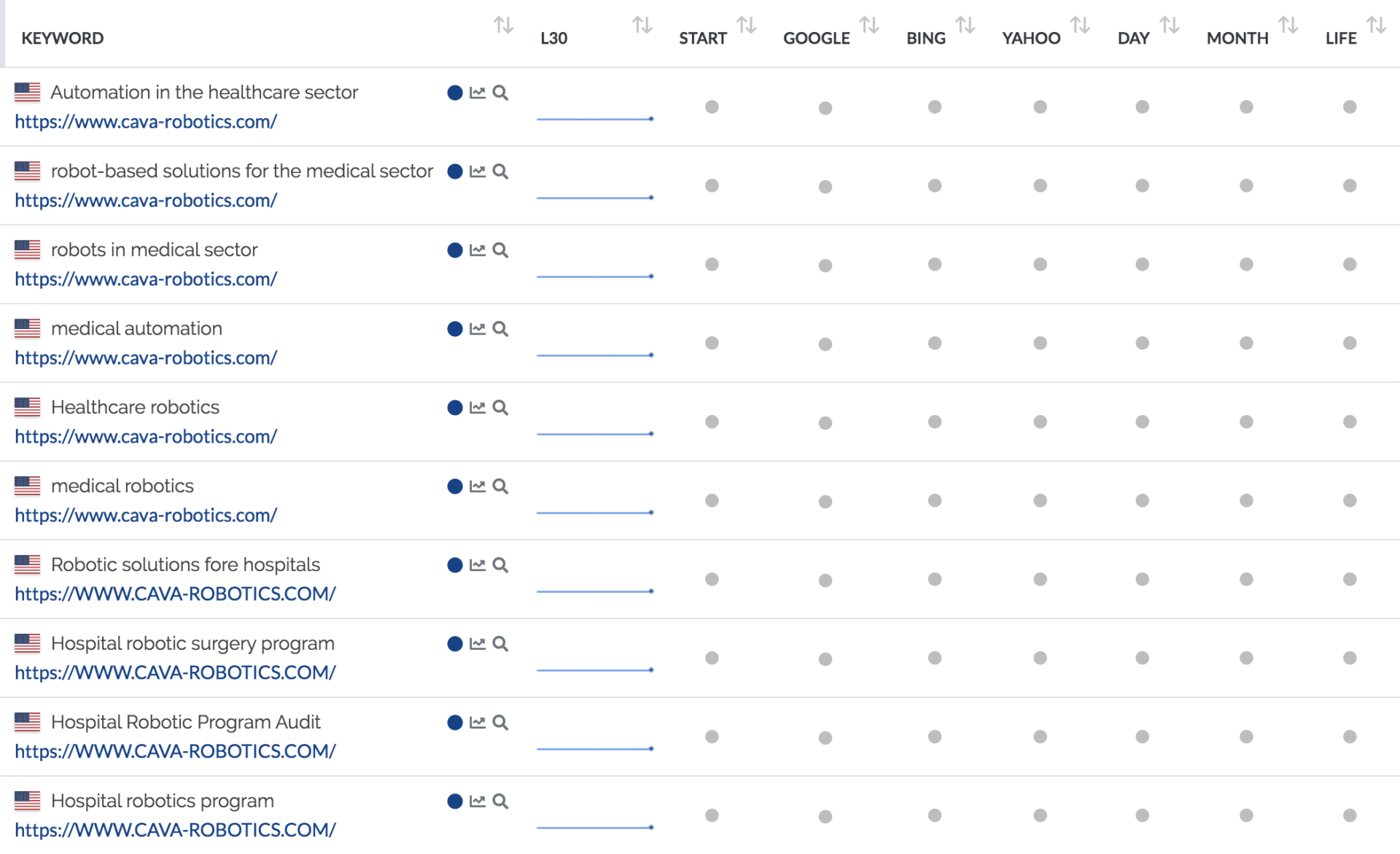Sort table by LIFE column arrows

(1376, 26)
